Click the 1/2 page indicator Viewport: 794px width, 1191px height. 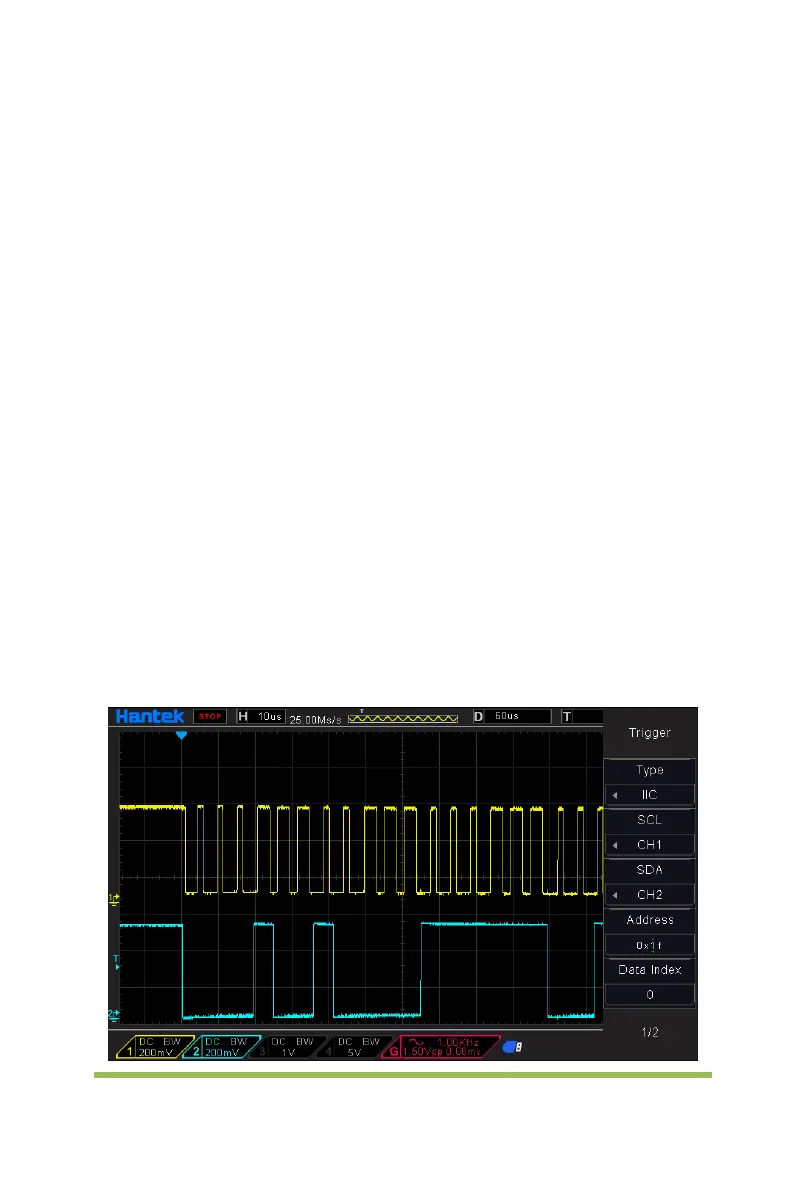pyautogui.click(x=650, y=1032)
